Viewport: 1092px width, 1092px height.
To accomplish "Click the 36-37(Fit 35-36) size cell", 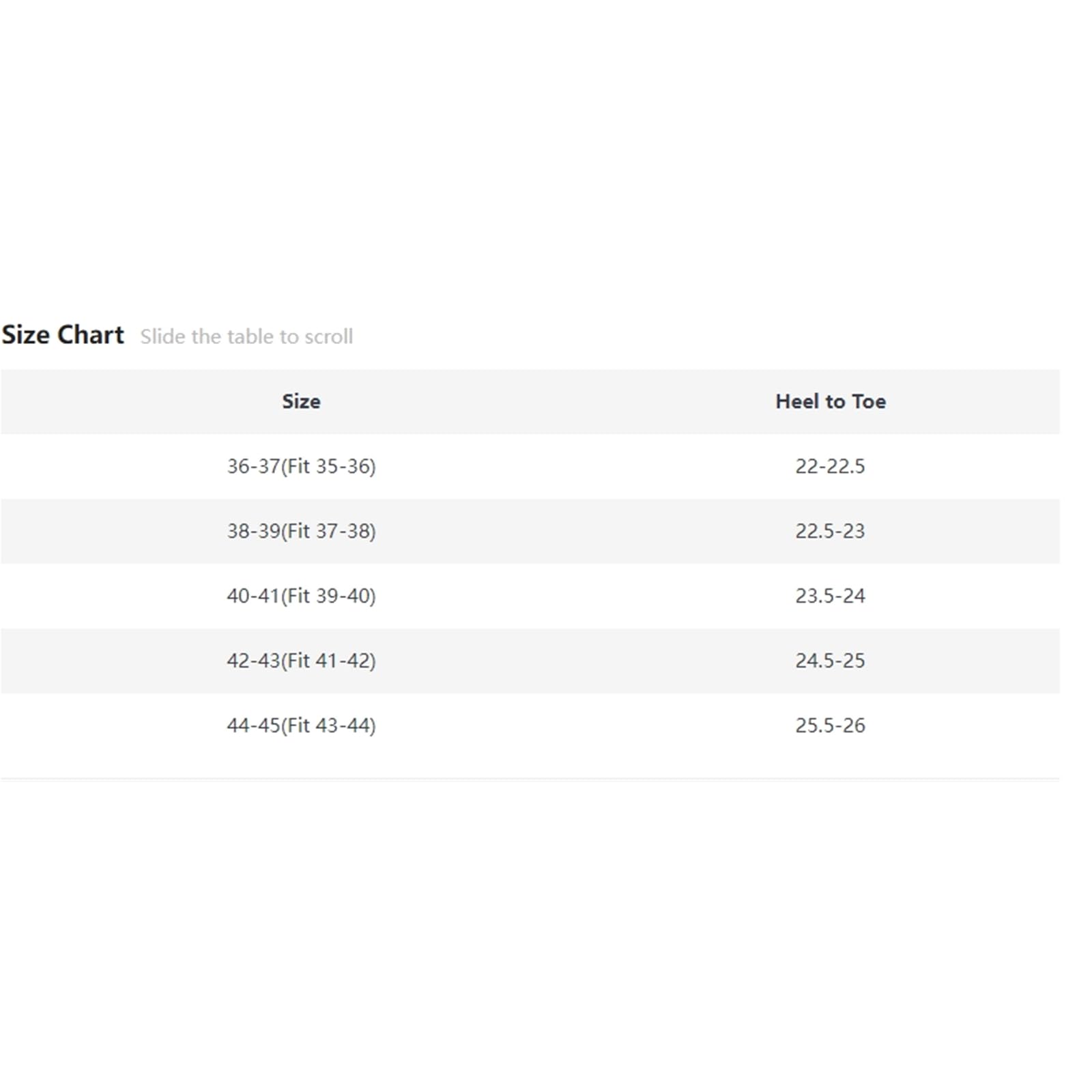I will (x=301, y=466).
